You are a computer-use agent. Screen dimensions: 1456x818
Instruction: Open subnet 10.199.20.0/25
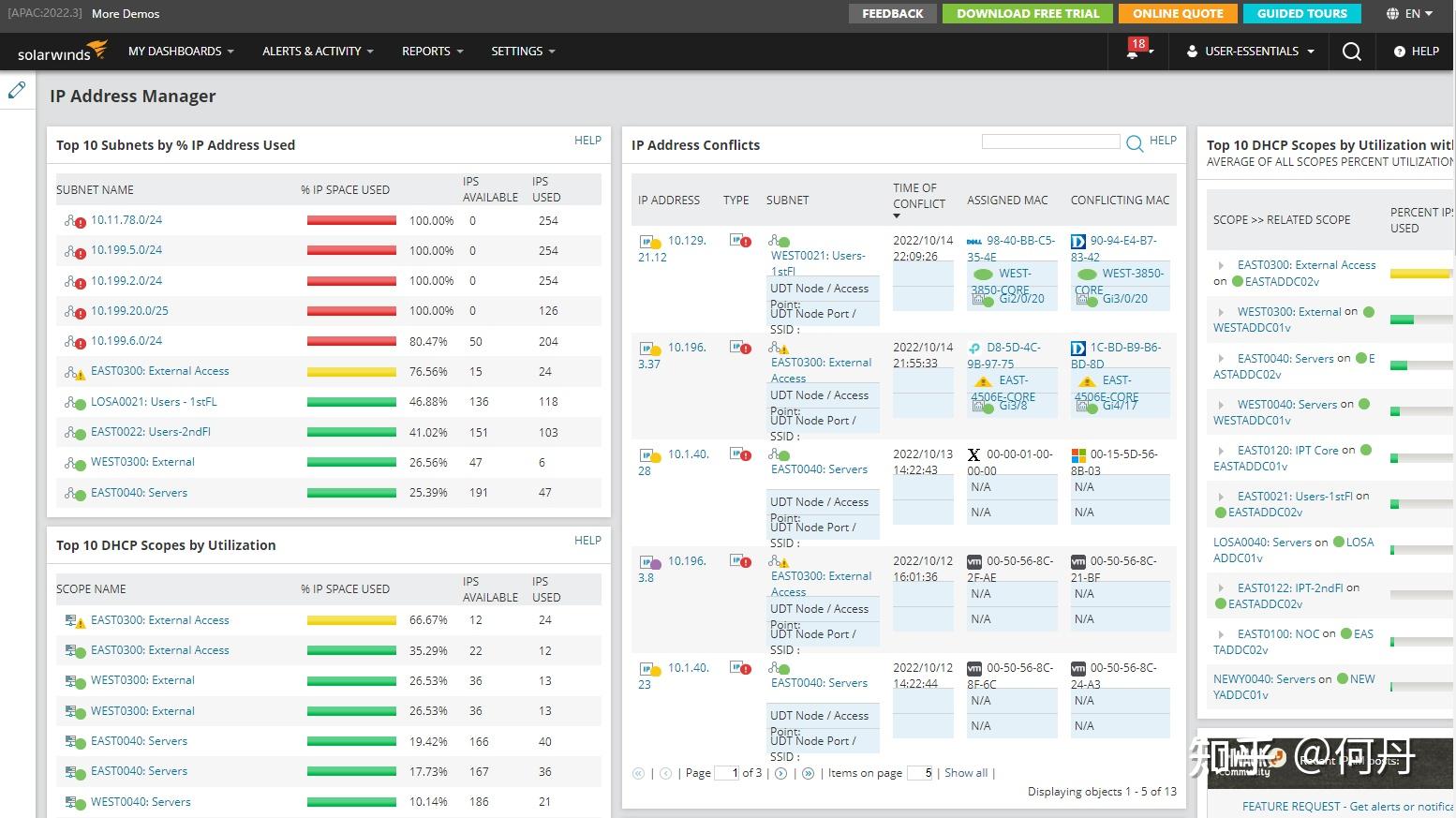(129, 311)
